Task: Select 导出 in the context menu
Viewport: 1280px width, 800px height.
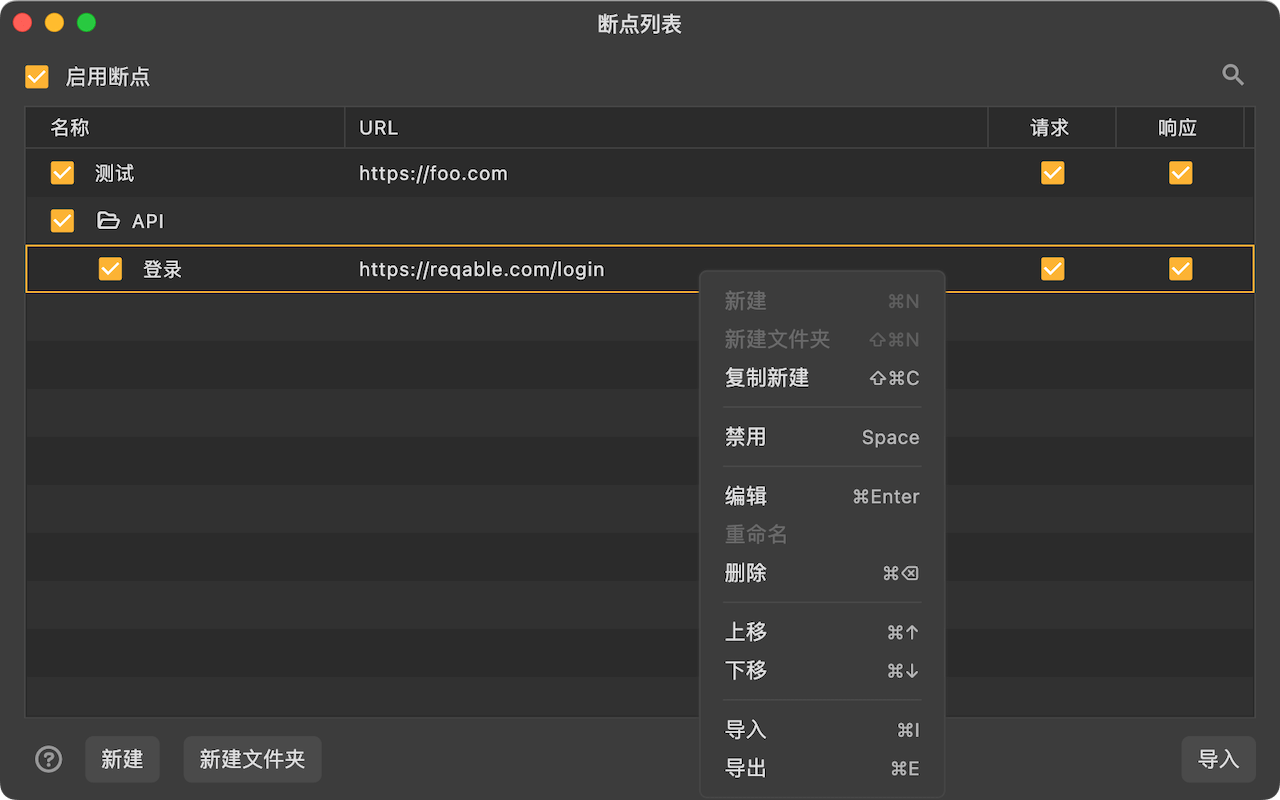Action: pos(822,768)
